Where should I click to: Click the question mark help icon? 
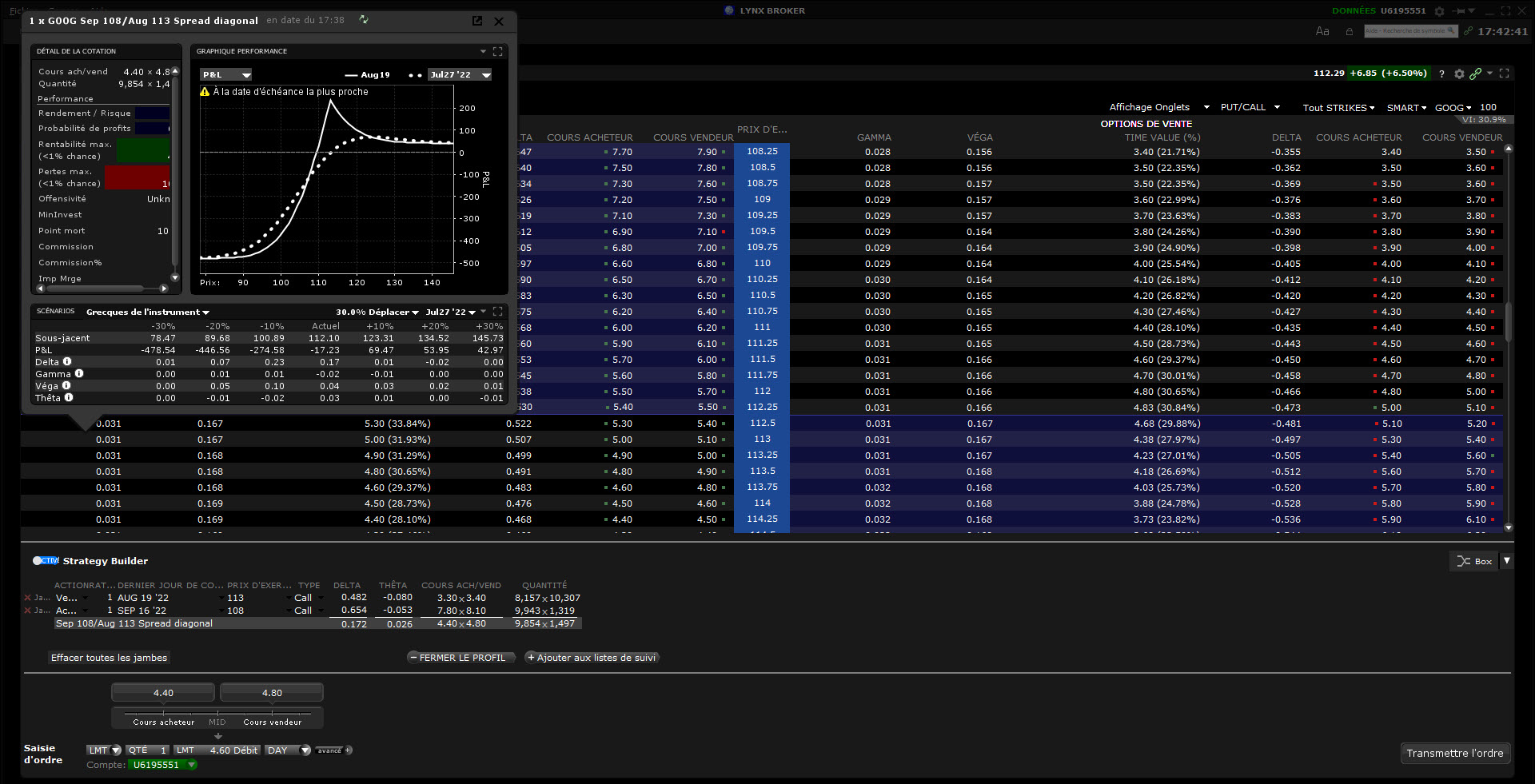click(1441, 74)
